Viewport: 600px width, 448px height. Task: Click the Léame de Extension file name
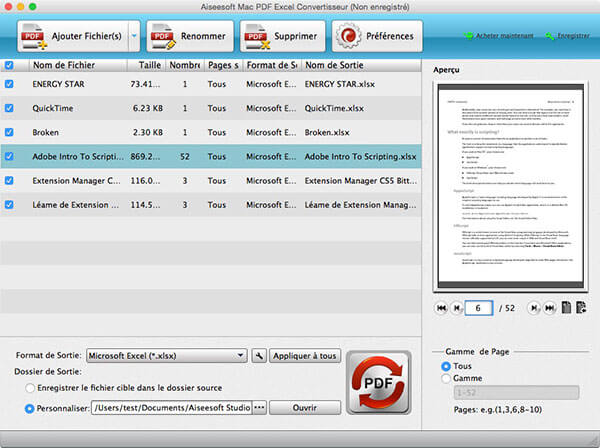tap(75, 205)
